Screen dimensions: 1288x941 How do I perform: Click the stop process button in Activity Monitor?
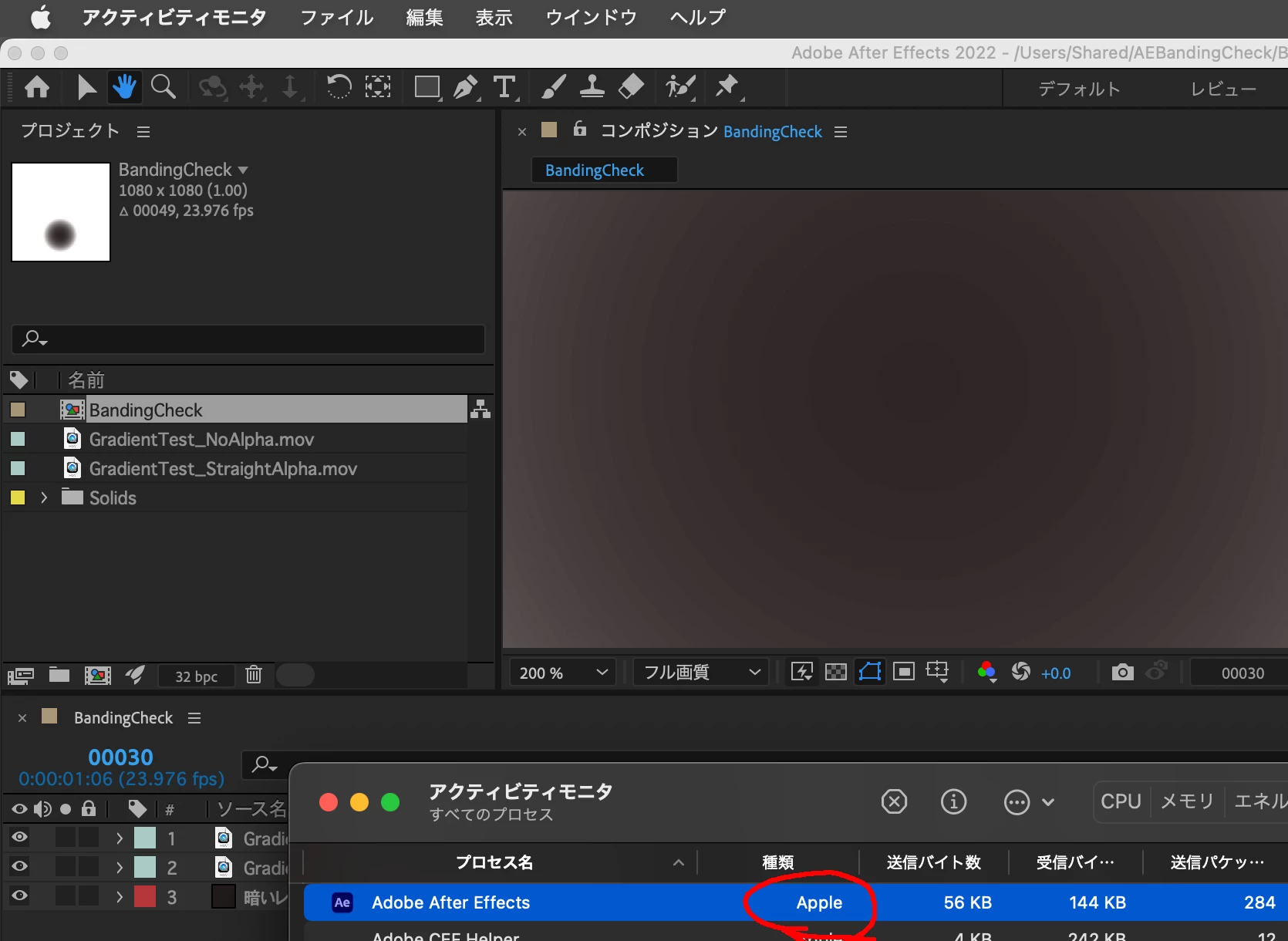pyautogui.click(x=894, y=802)
